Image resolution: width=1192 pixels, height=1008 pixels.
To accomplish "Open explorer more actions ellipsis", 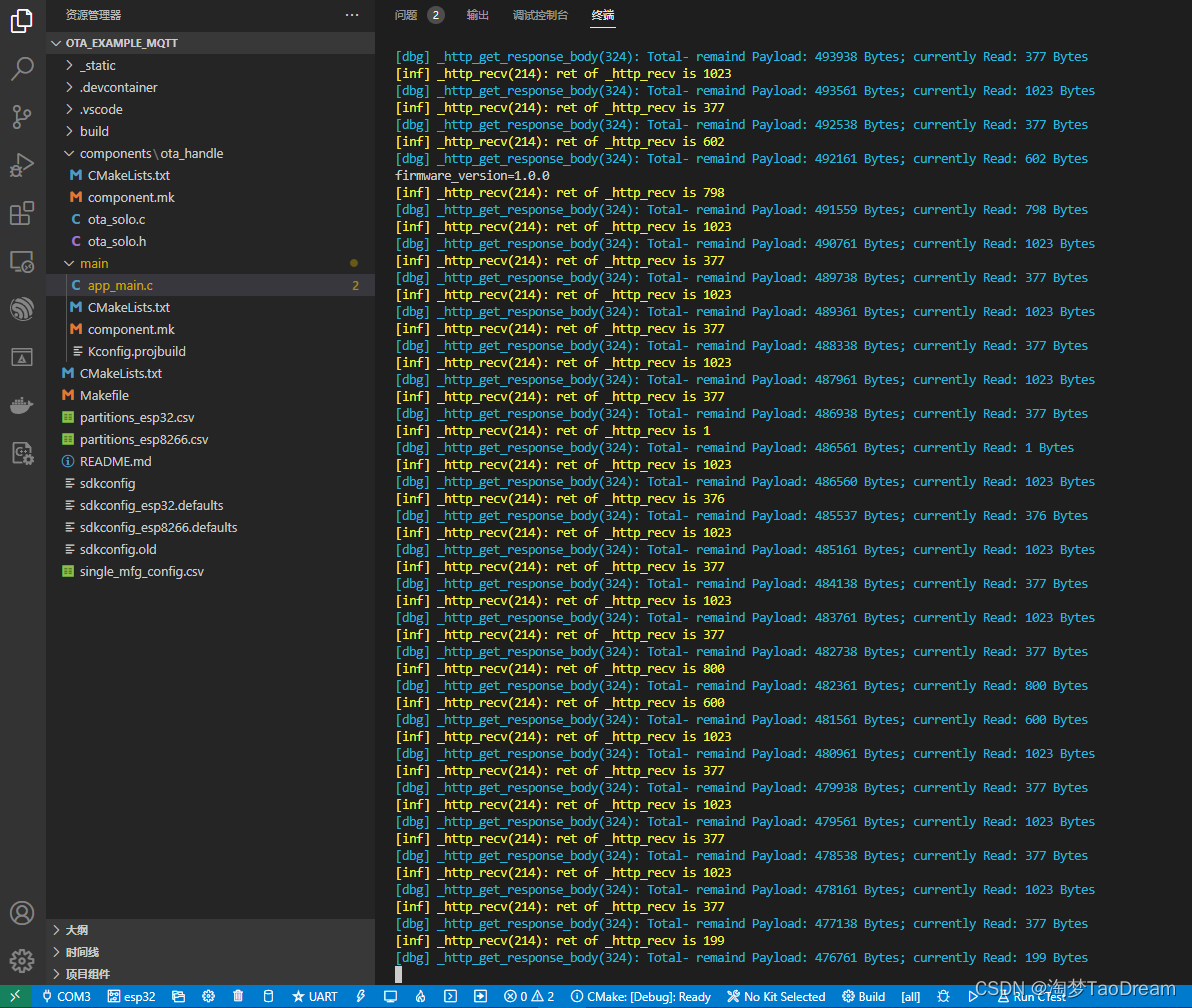I will pos(352,15).
